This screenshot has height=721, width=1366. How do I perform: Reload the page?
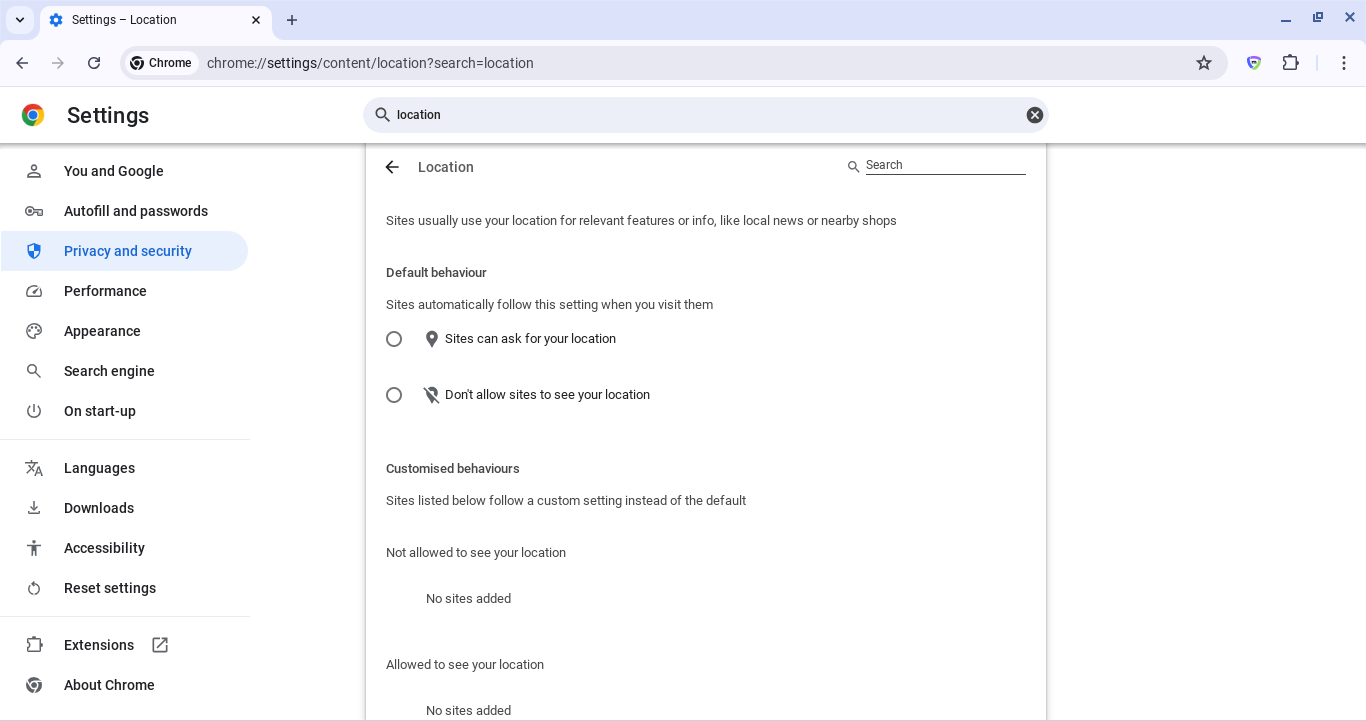(x=94, y=63)
